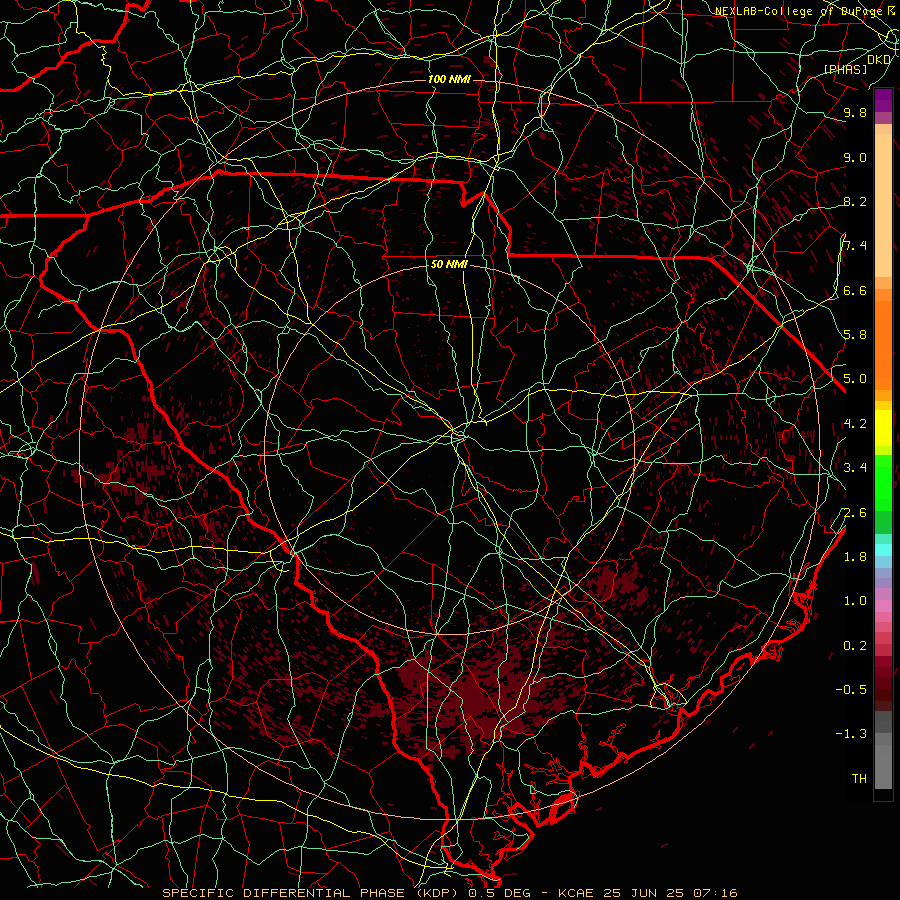Screen dimensions: 900x900
Task: Select the purple top segment of color bar
Action: point(883,100)
